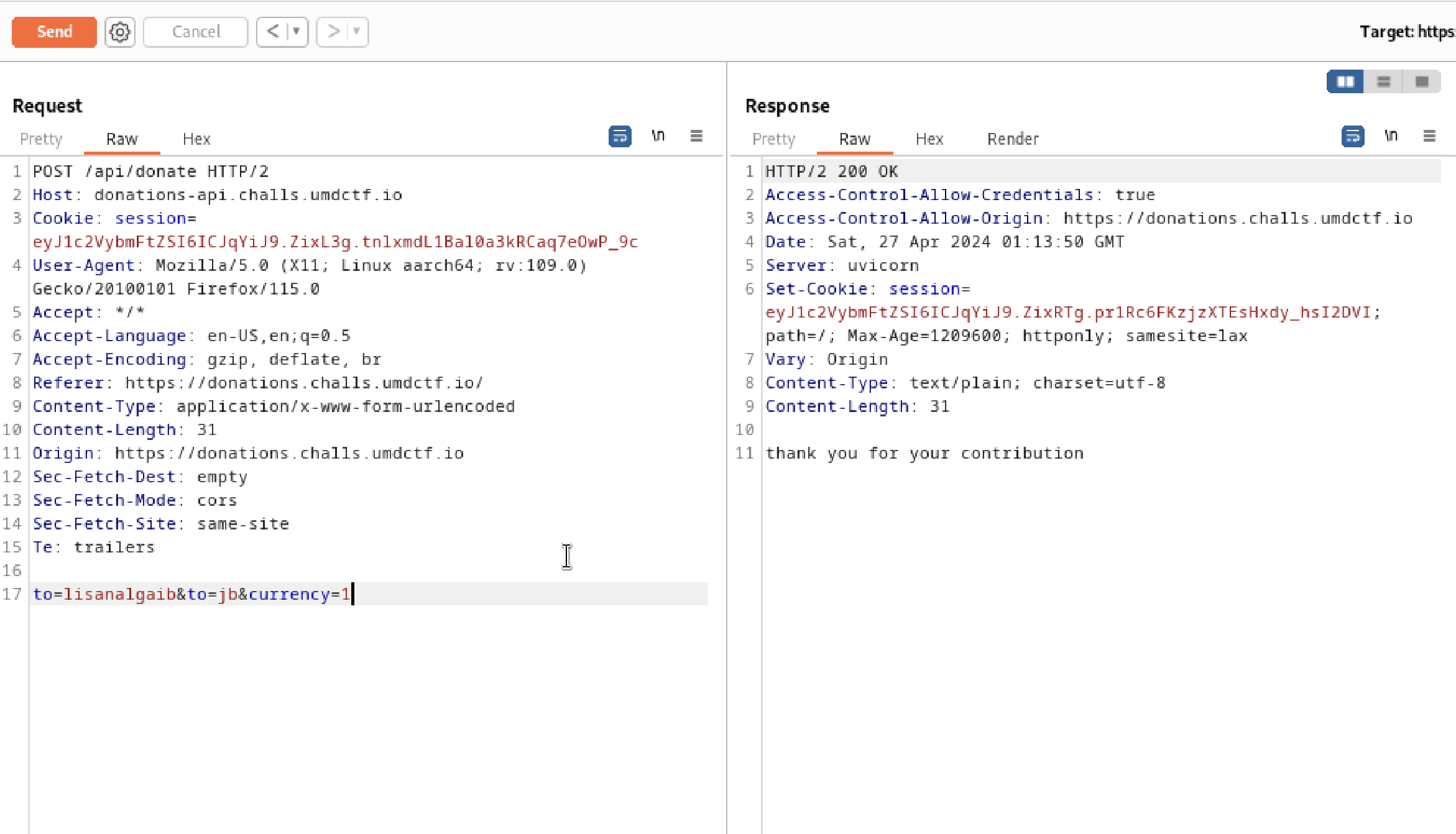Click request Content-Length: 31 line
This screenshot has width=1456, height=834.
(x=124, y=430)
